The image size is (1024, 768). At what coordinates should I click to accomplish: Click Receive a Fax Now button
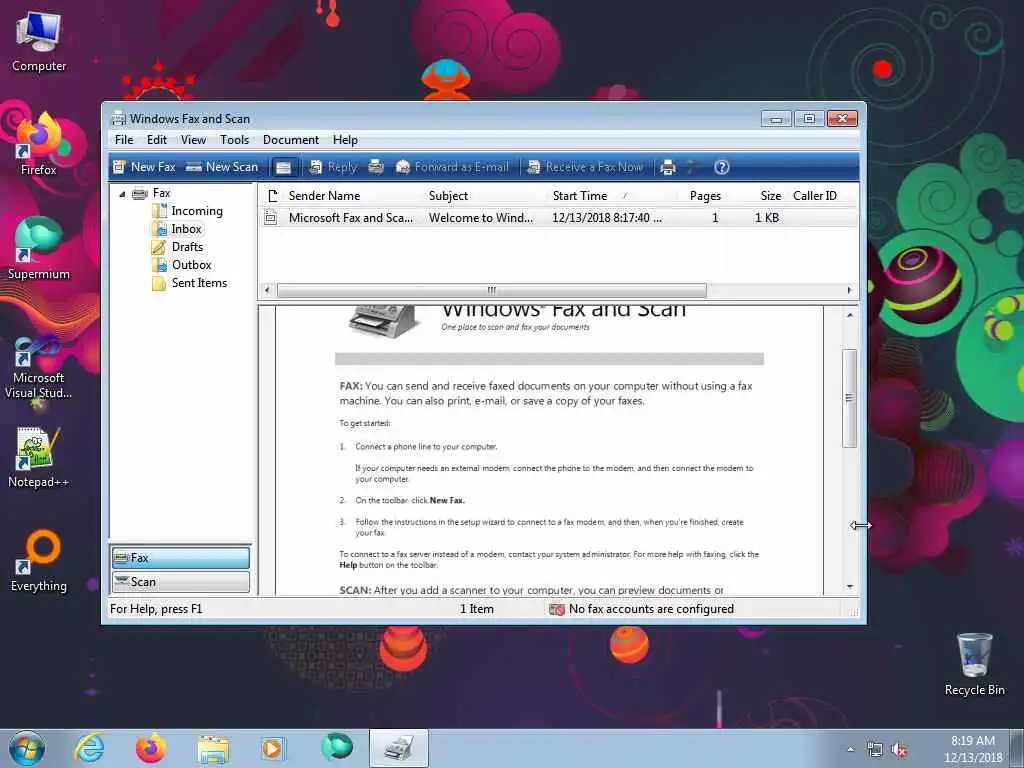[x=585, y=167]
